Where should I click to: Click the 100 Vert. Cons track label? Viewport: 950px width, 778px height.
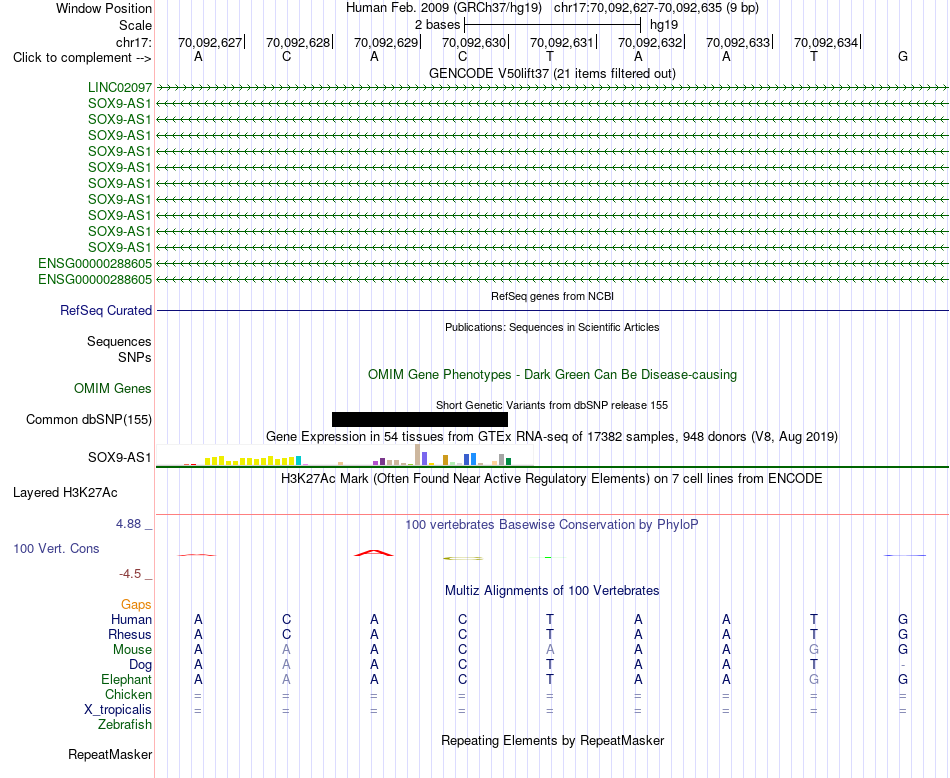click(56, 548)
